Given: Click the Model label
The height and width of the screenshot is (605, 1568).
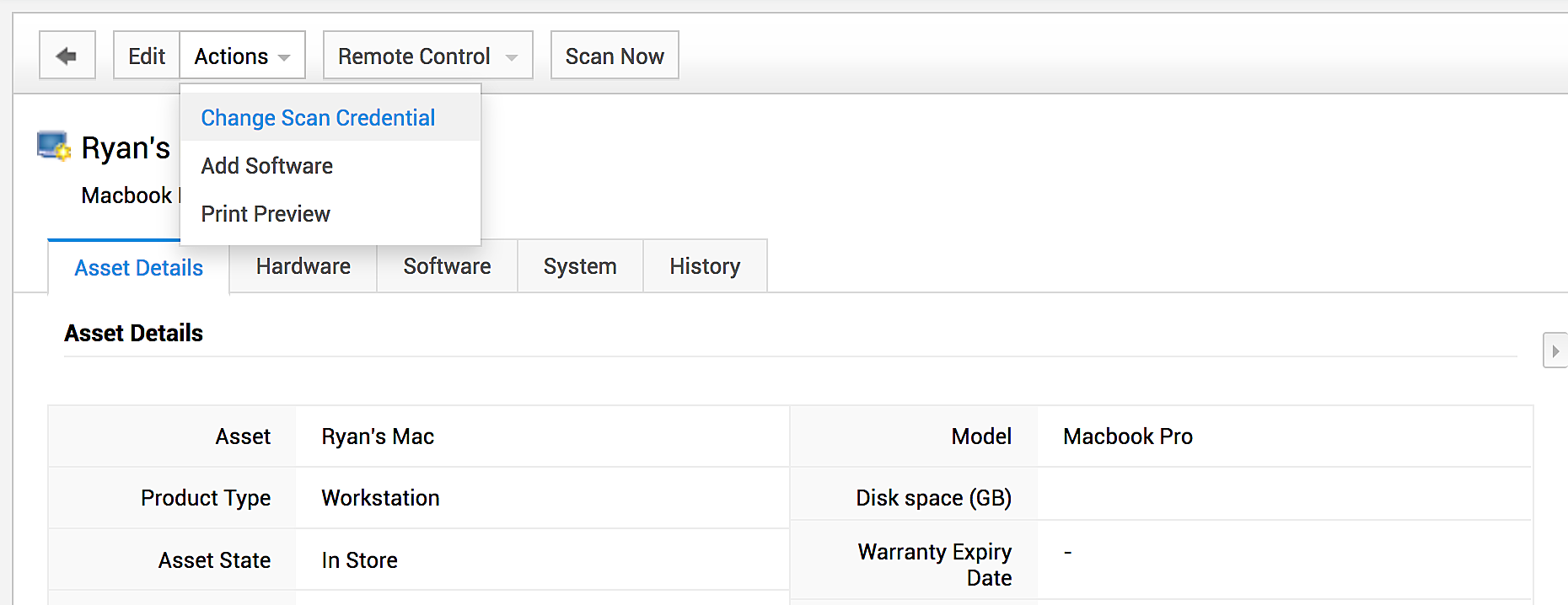Looking at the screenshot, I should pos(981,436).
